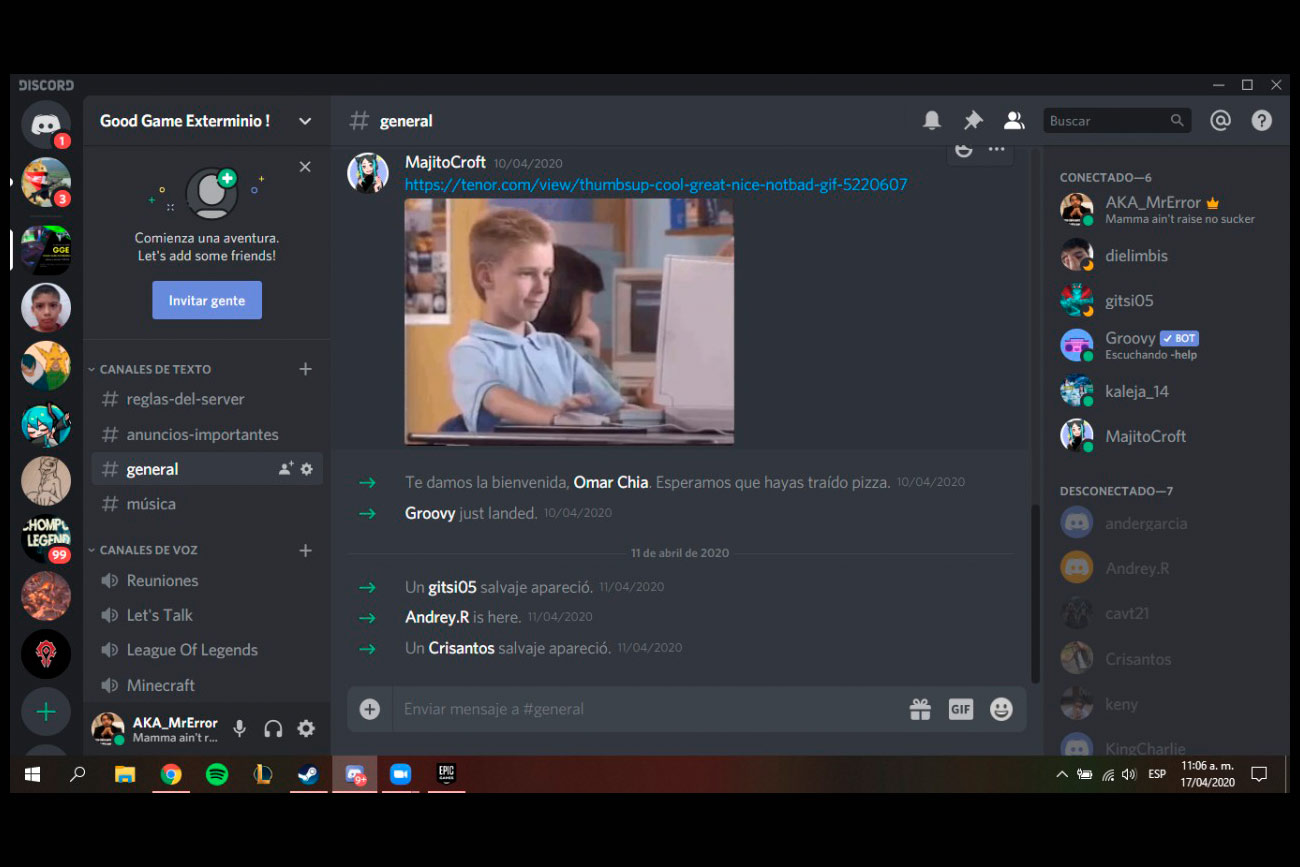Edit general channel settings gear

pyautogui.click(x=307, y=469)
